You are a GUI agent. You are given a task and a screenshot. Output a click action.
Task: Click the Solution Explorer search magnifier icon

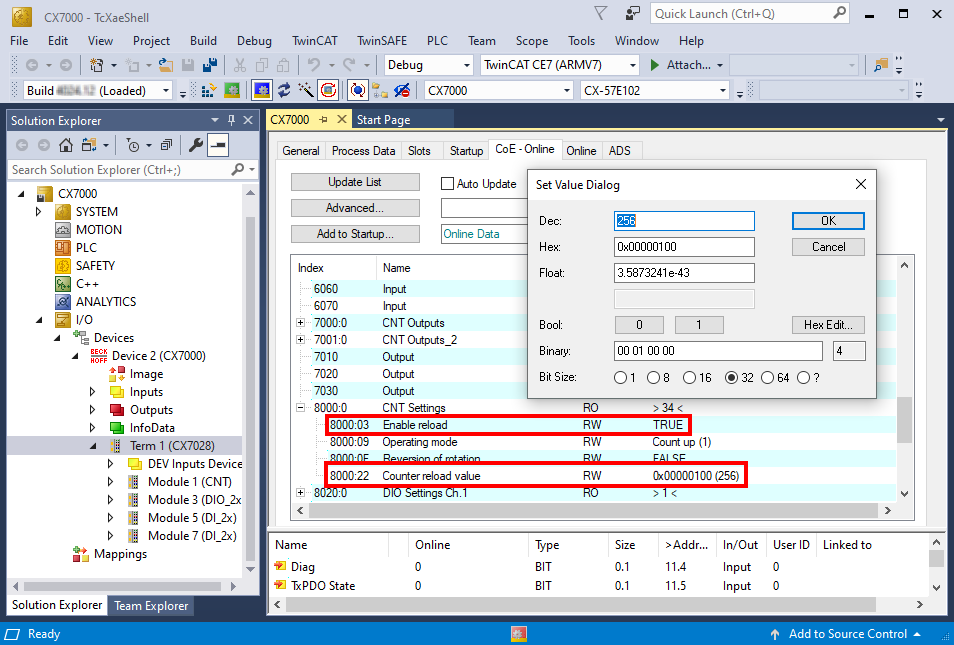(237, 170)
